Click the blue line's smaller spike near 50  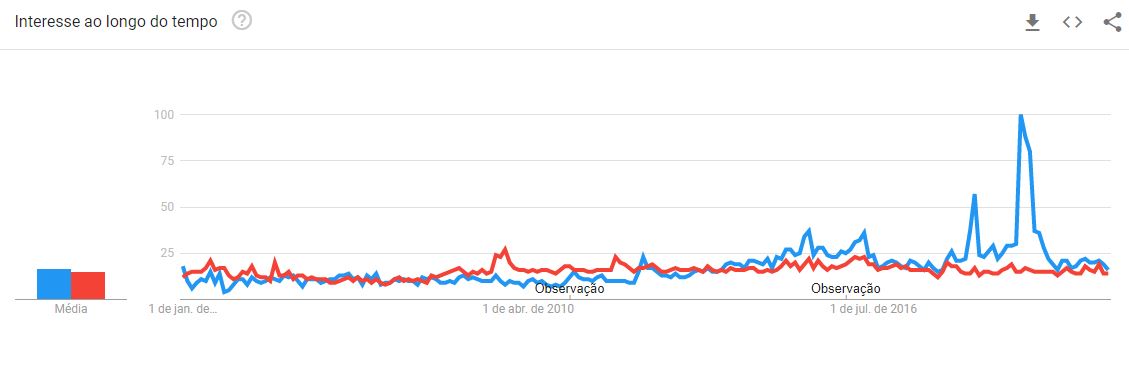click(974, 195)
